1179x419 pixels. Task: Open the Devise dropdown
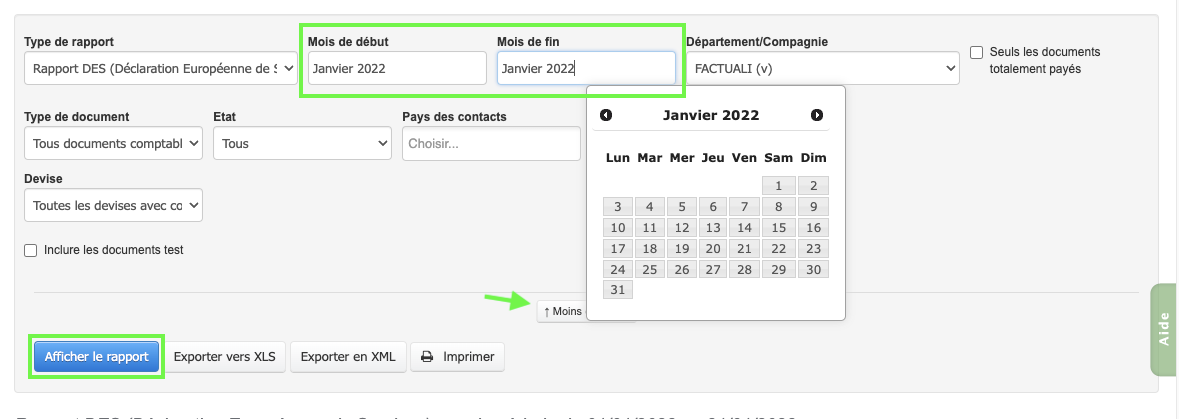(113, 206)
